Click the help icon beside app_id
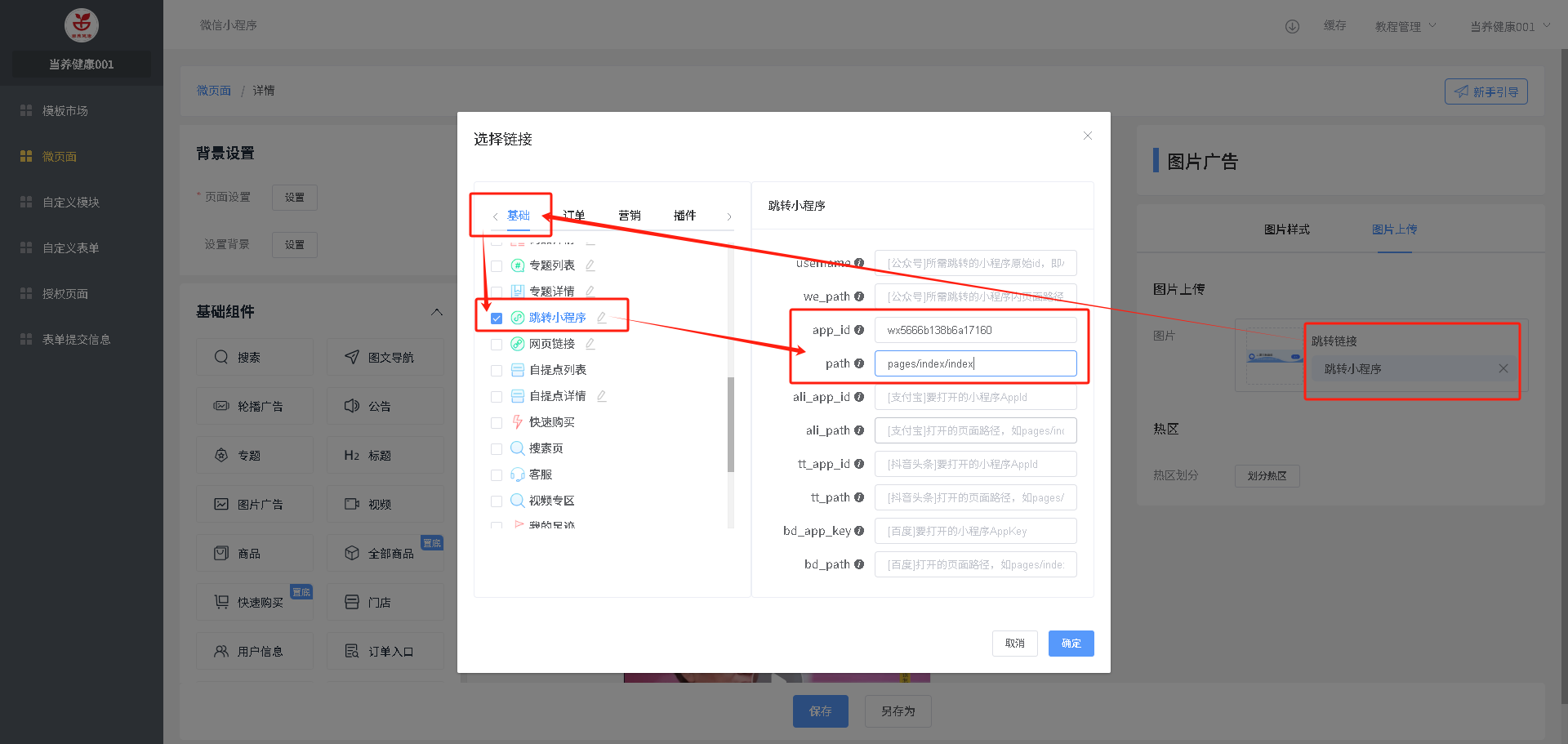The height and width of the screenshot is (744, 1568). [x=859, y=330]
